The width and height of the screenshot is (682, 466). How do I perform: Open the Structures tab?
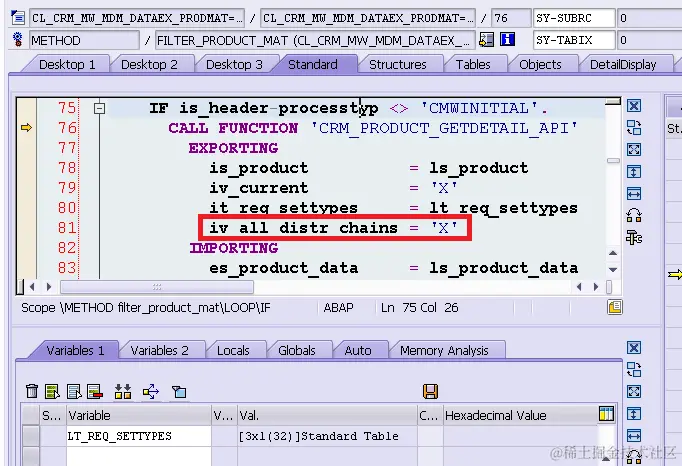(x=398, y=64)
